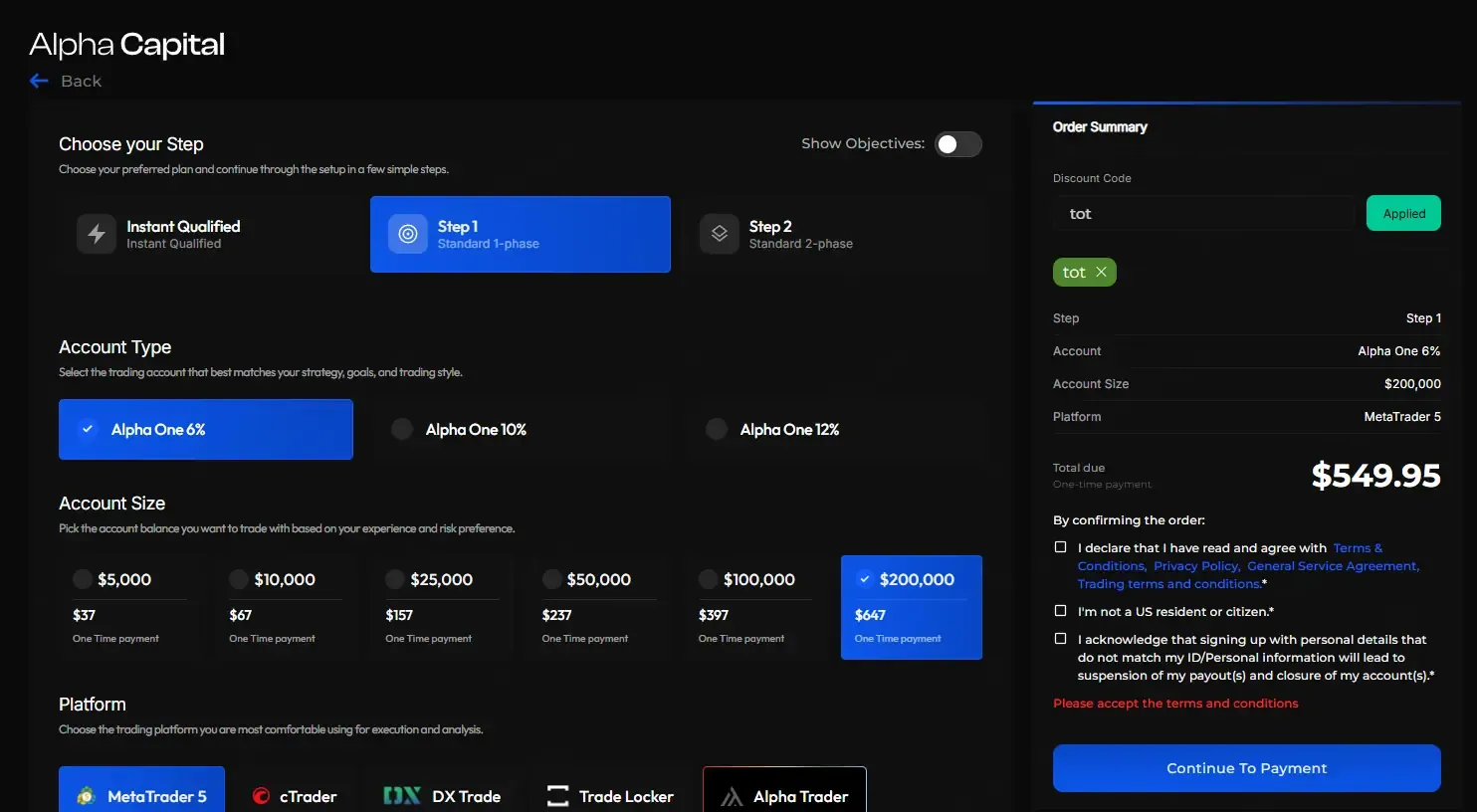Click the Alpha Trader logo icon

tap(732, 796)
